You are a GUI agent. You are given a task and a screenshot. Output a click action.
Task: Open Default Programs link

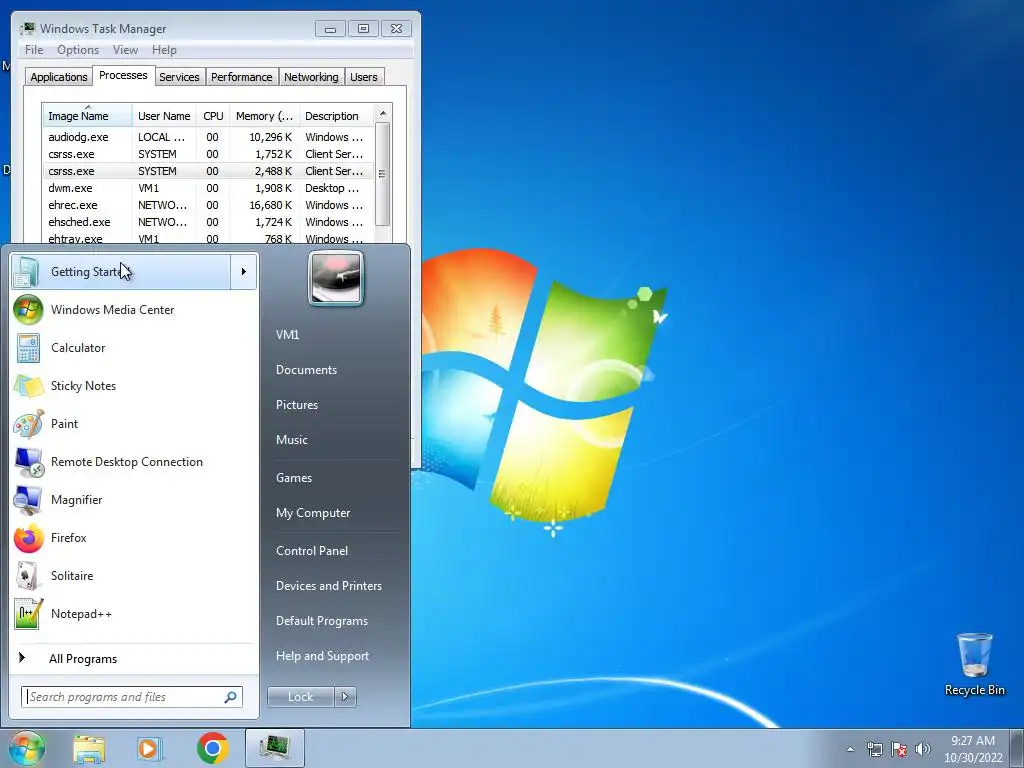321,621
